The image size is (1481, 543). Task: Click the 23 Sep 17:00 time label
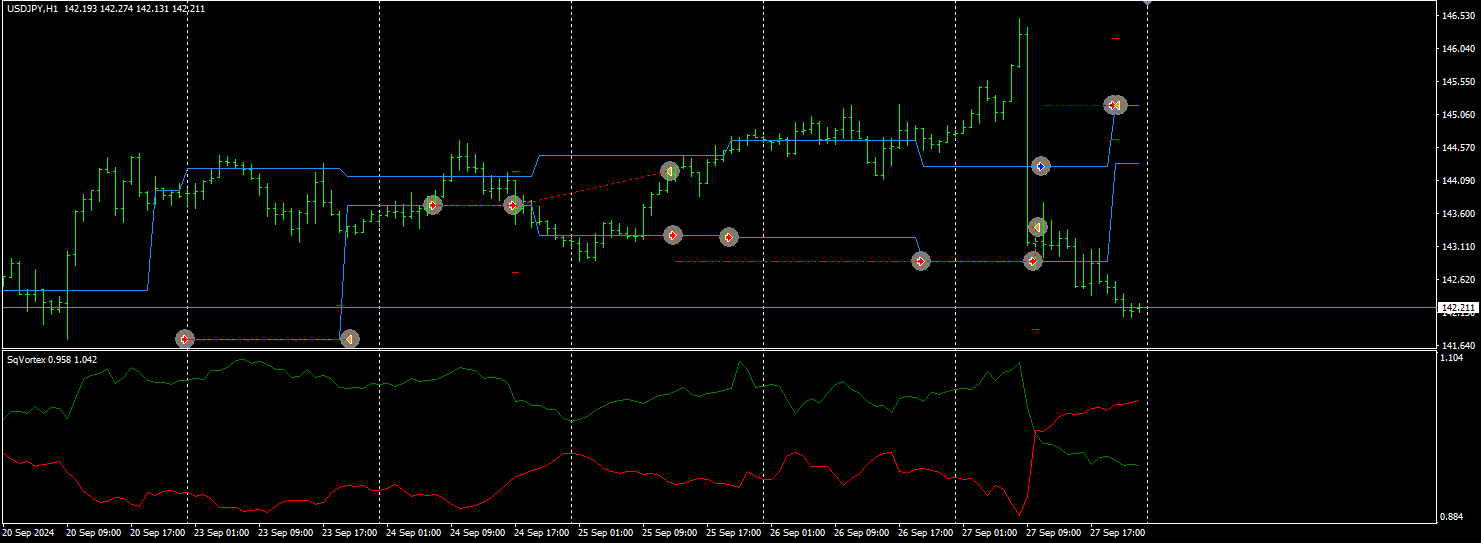[x=349, y=533]
